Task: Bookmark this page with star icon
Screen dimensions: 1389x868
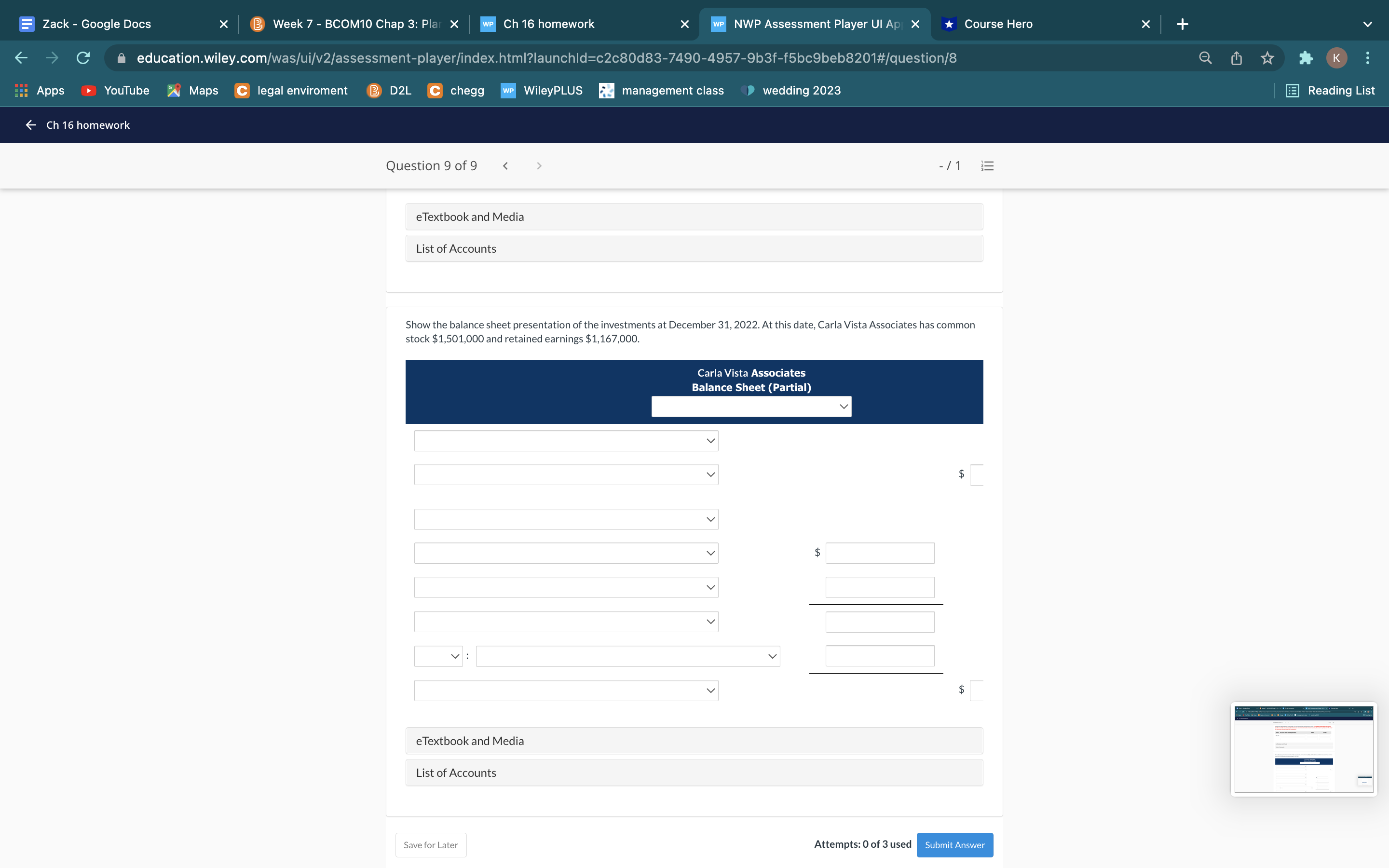Action: coord(1267,58)
